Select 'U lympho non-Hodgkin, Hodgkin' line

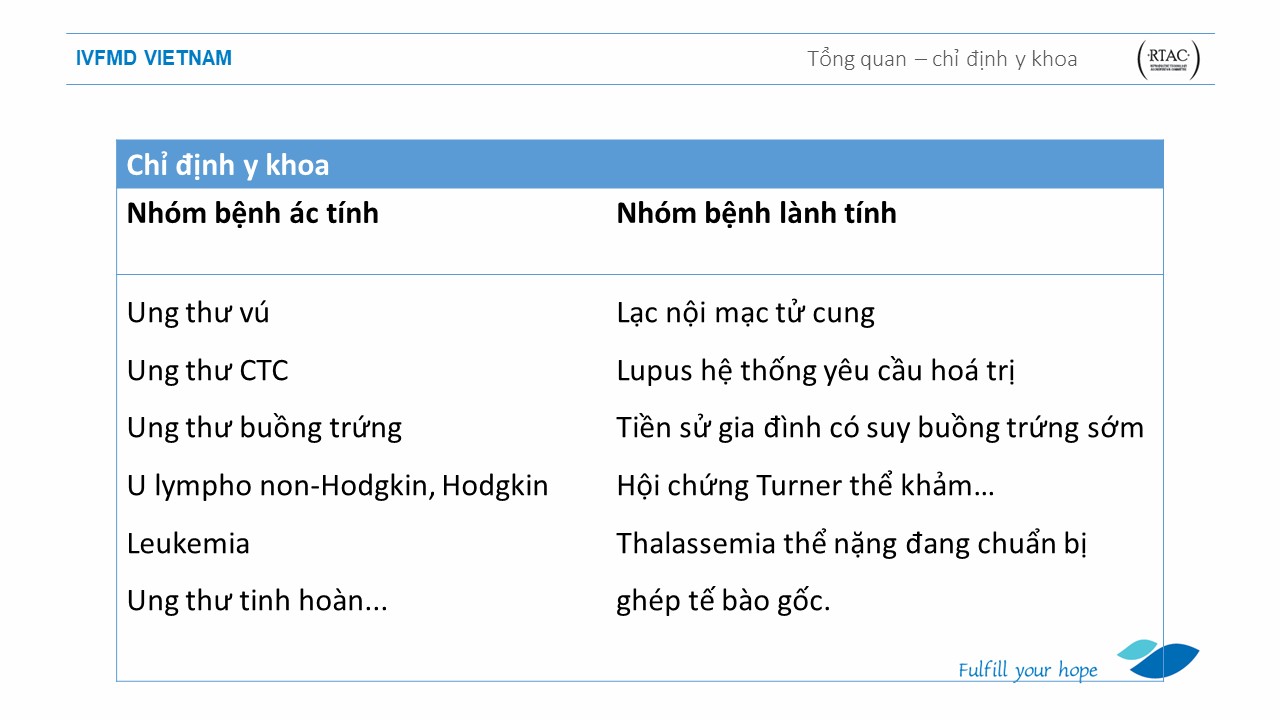pos(337,486)
